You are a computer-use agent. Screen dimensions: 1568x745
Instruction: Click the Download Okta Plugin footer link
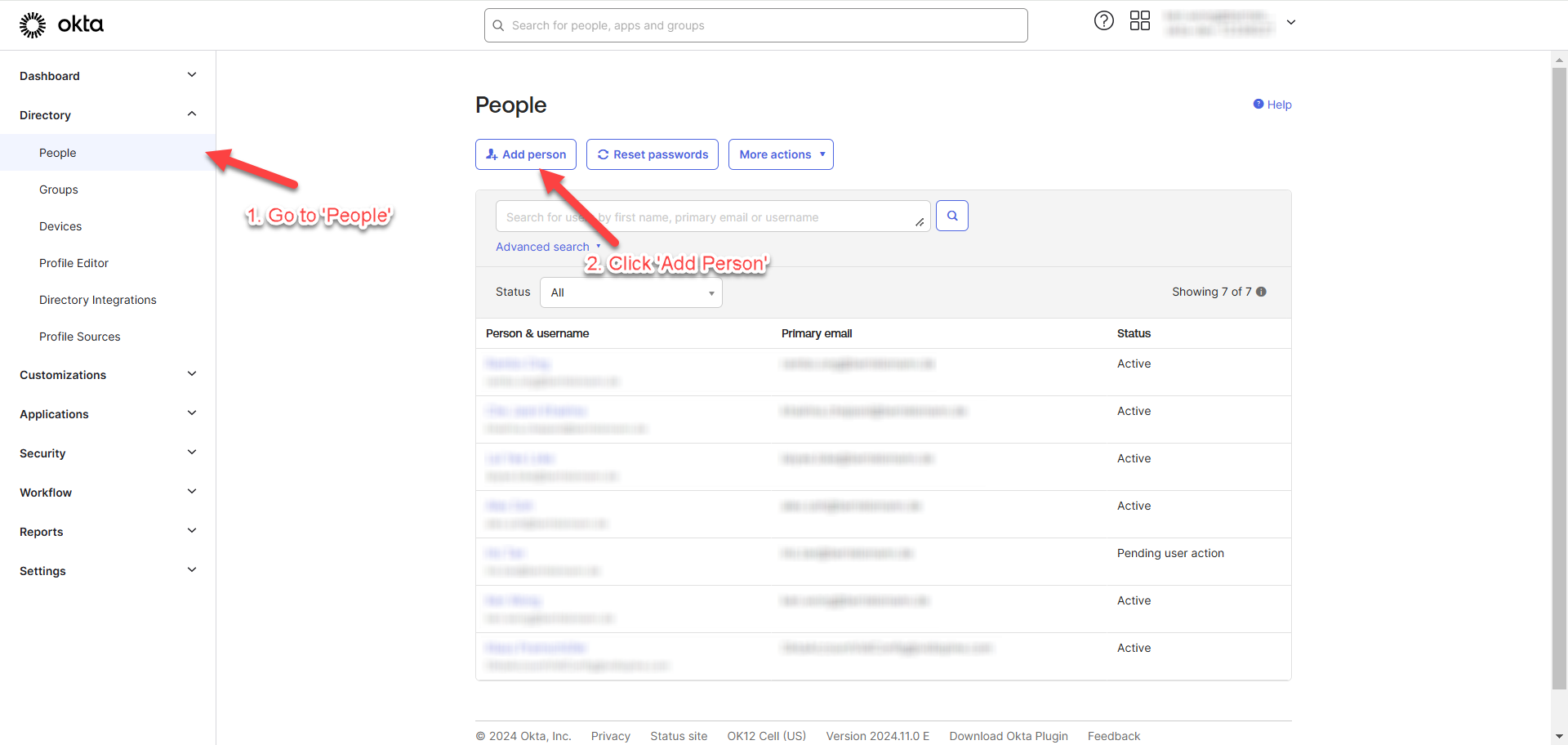[1008, 736]
